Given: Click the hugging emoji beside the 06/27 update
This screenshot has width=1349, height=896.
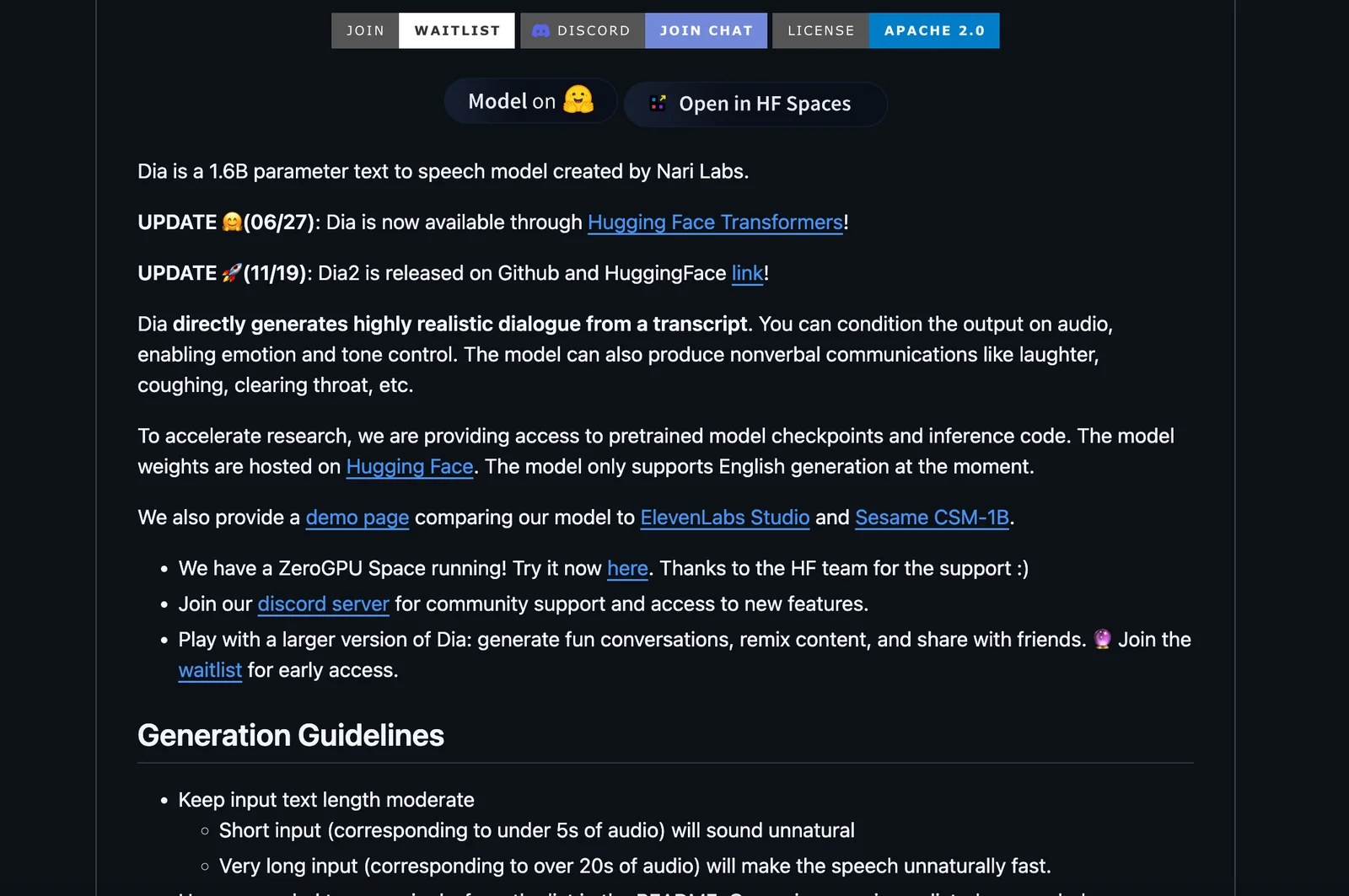Looking at the screenshot, I should point(232,223).
